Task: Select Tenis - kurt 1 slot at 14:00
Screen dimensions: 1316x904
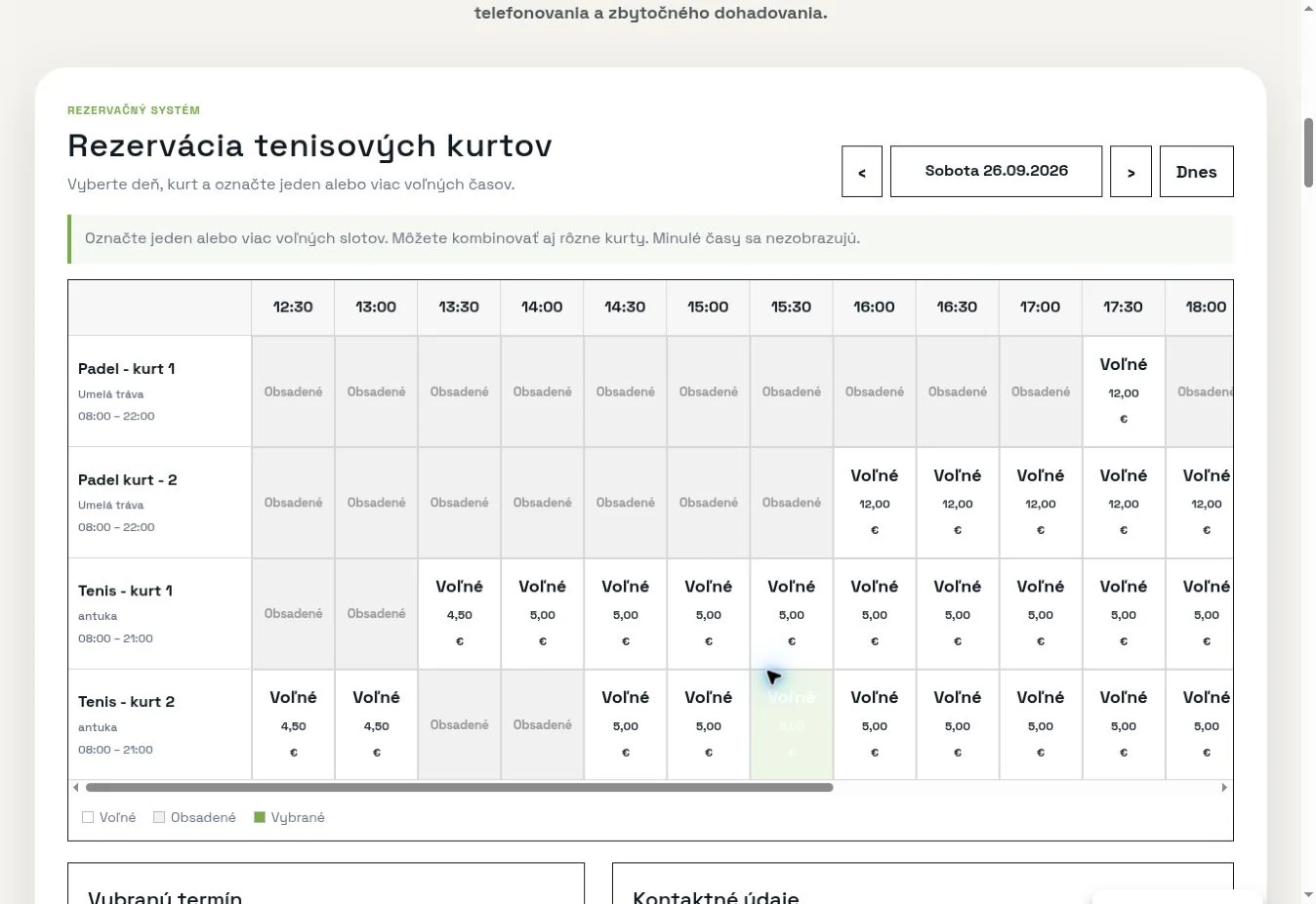Action: tap(543, 614)
